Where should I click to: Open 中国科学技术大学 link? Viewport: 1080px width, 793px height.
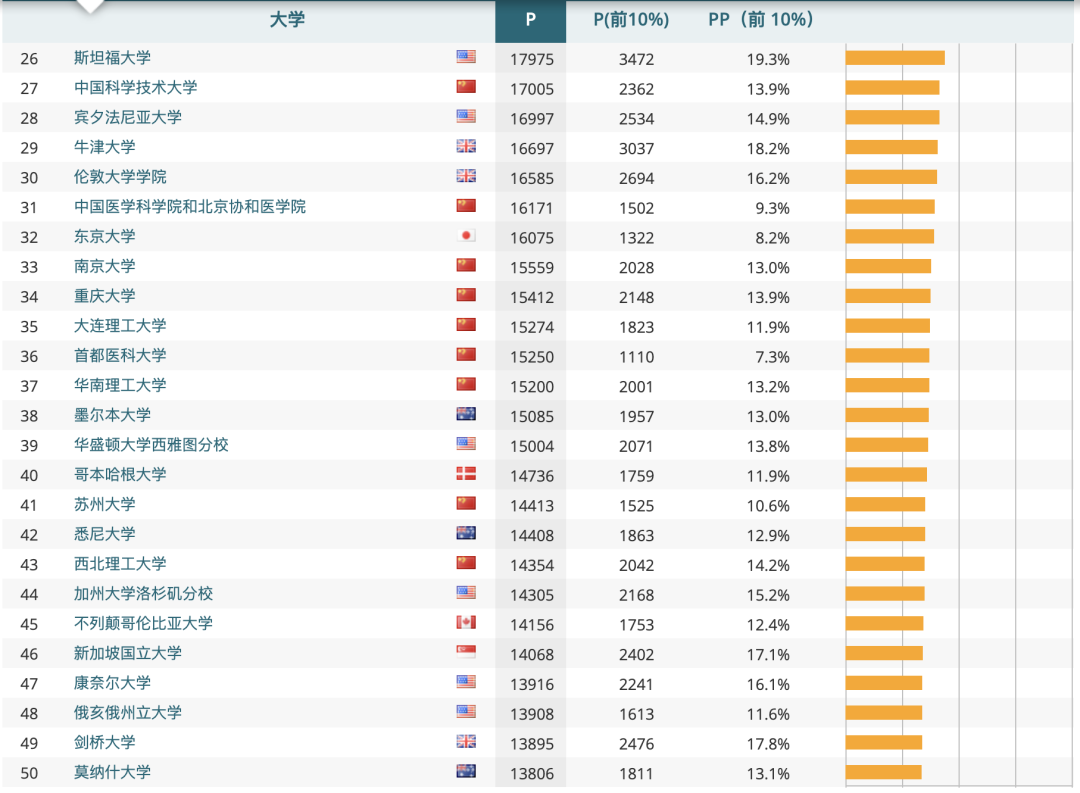pos(136,87)
